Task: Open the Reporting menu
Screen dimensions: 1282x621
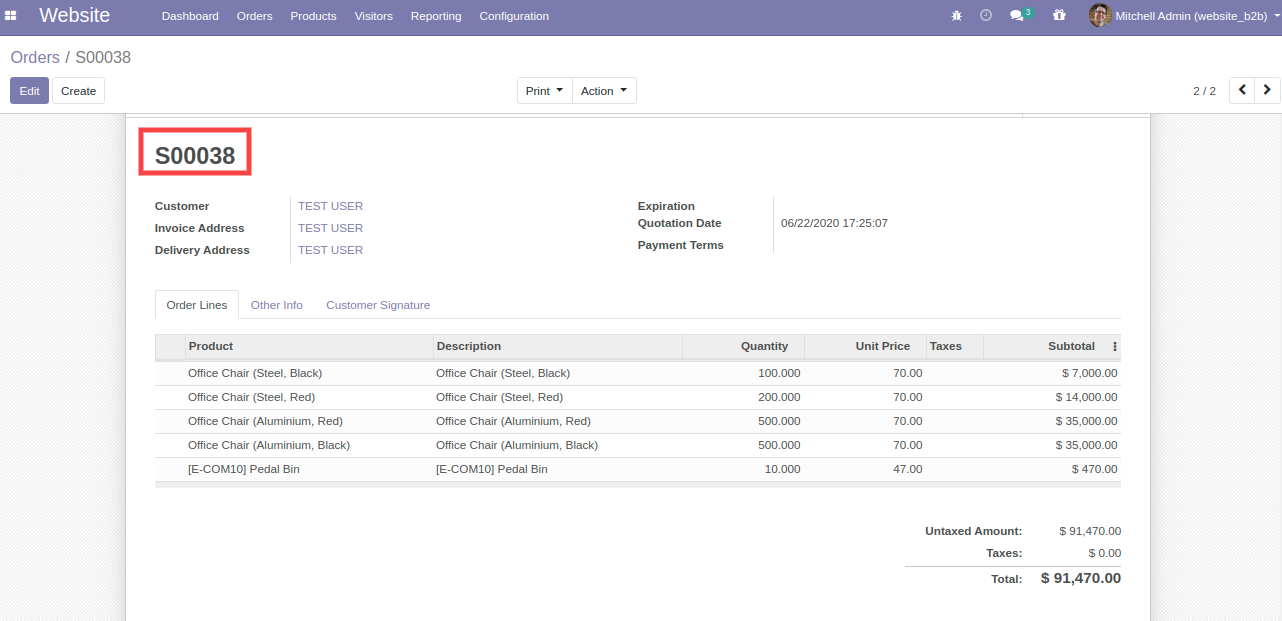Action: coord(436,16)
